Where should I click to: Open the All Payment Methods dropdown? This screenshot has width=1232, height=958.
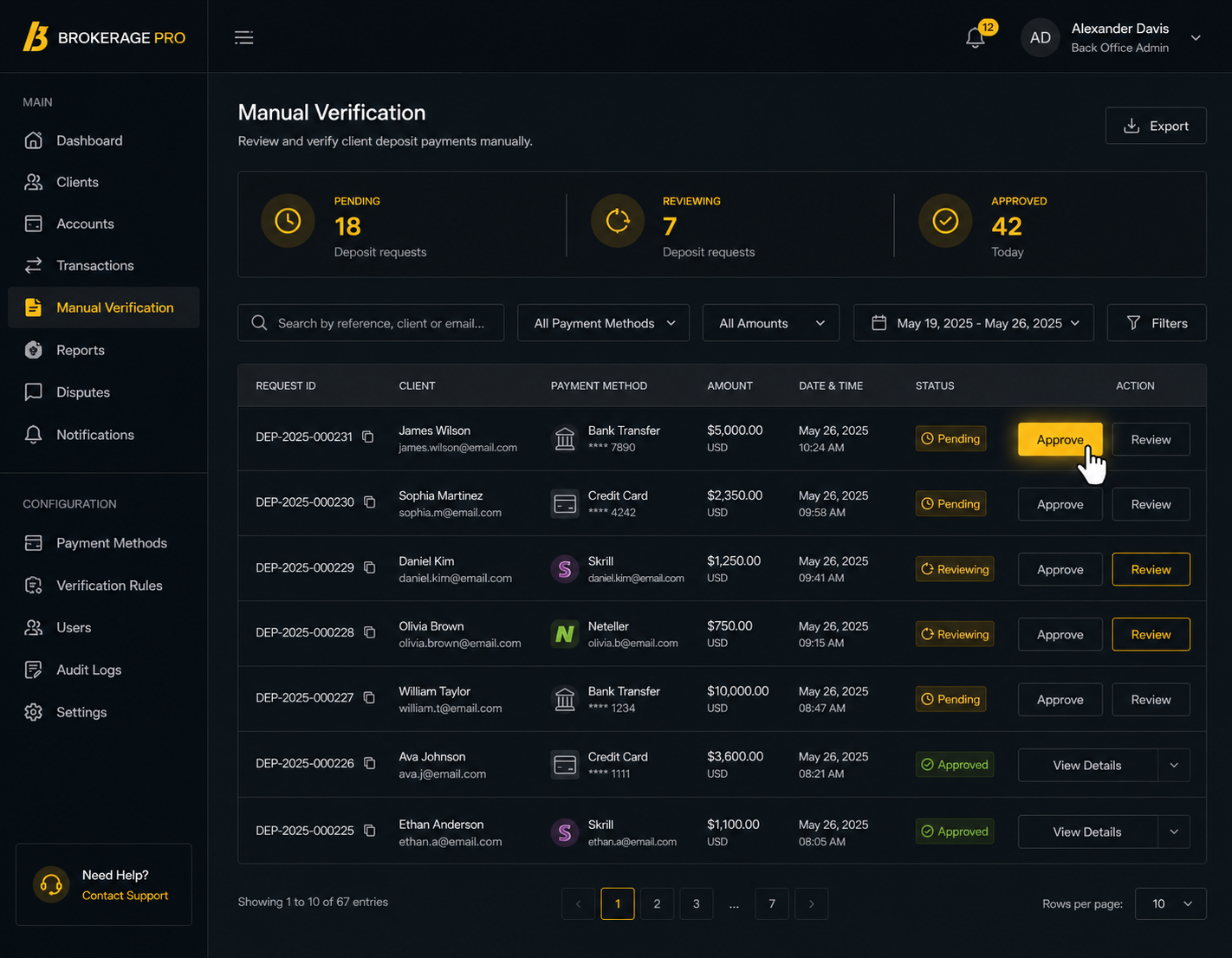coord(603,322)
